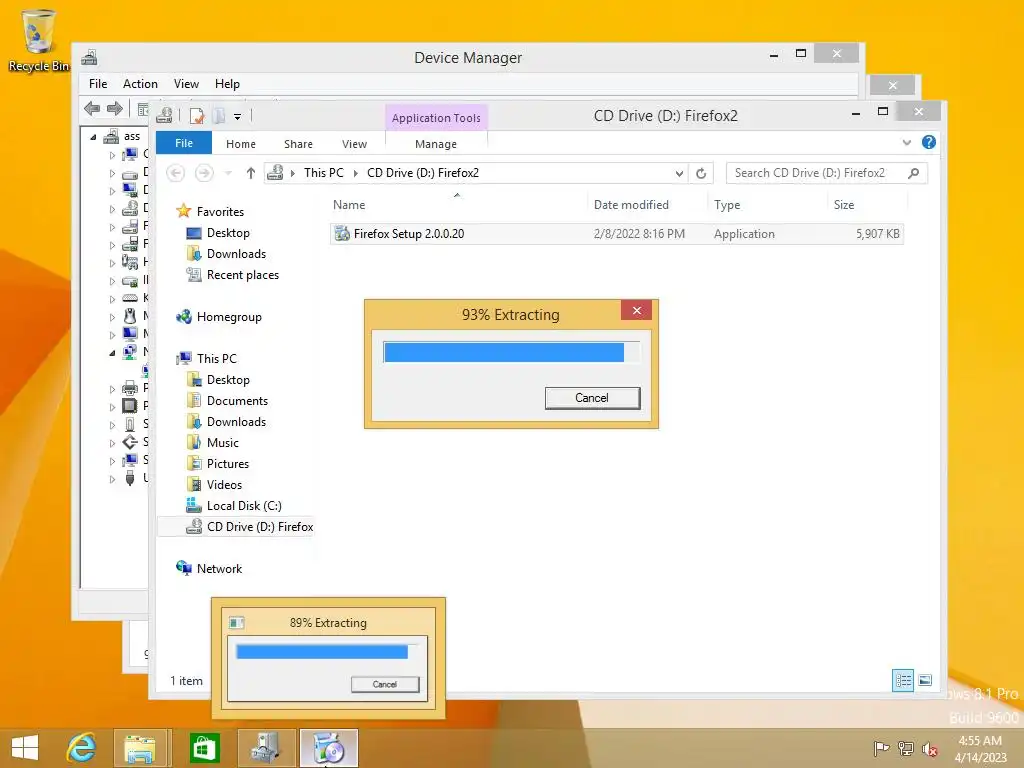Go up one level with the Up arrow

(251, 173)
